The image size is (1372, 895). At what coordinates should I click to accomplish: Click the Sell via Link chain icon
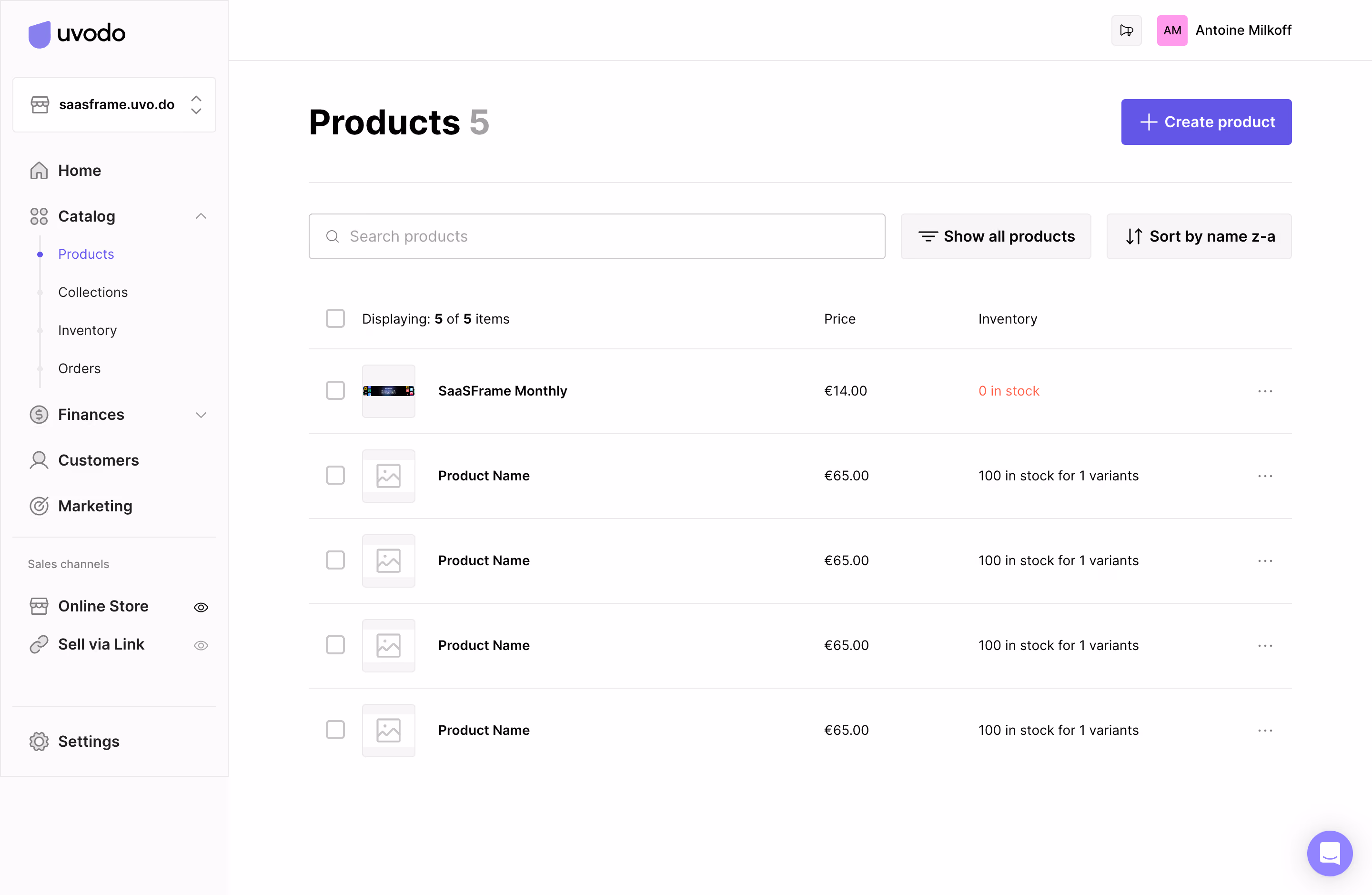[x=39, y=643]
